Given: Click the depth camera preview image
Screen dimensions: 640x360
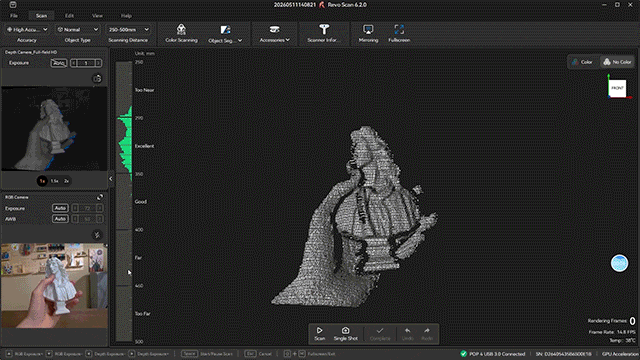Looking at the screenshot, I should tap(54, 128).
